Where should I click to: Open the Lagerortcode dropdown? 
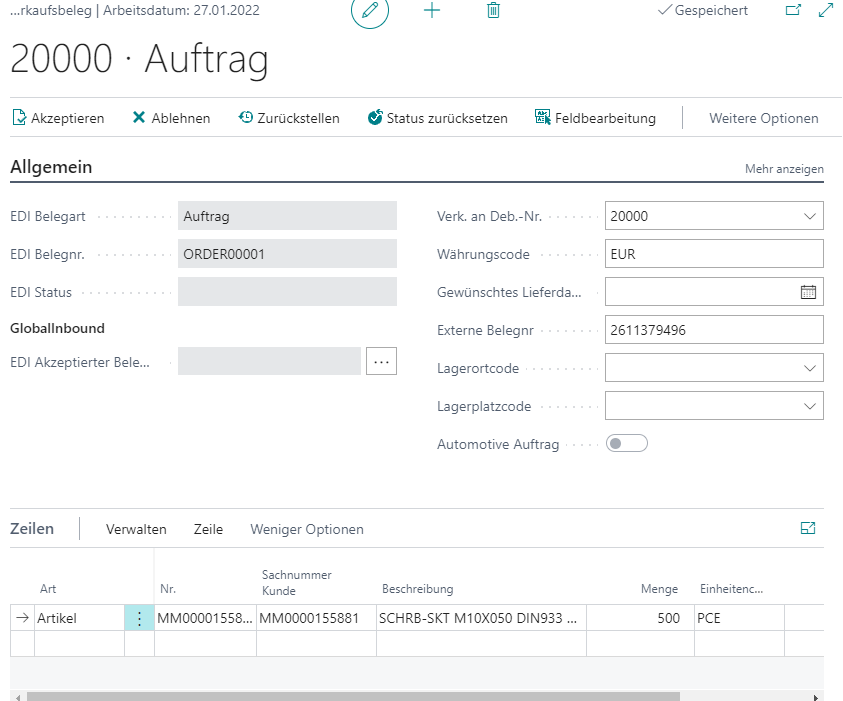(809, 368)
